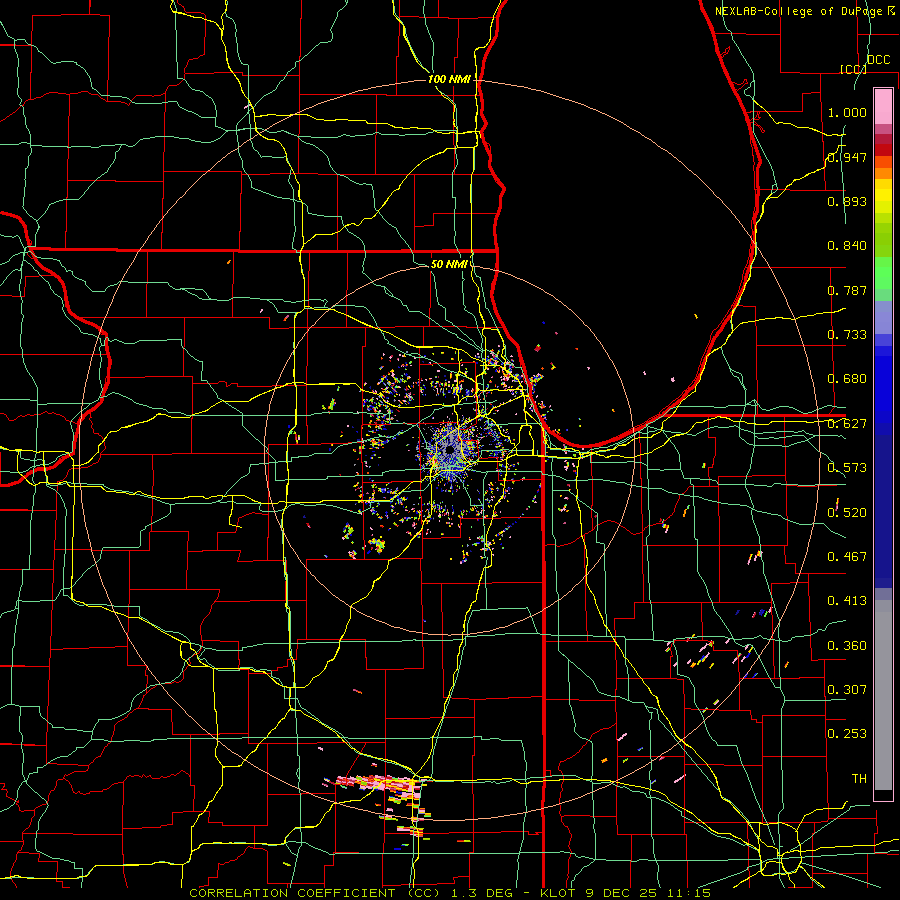Click the 0.947 scale value
The image size is (900, 900).
pos(847,157)
